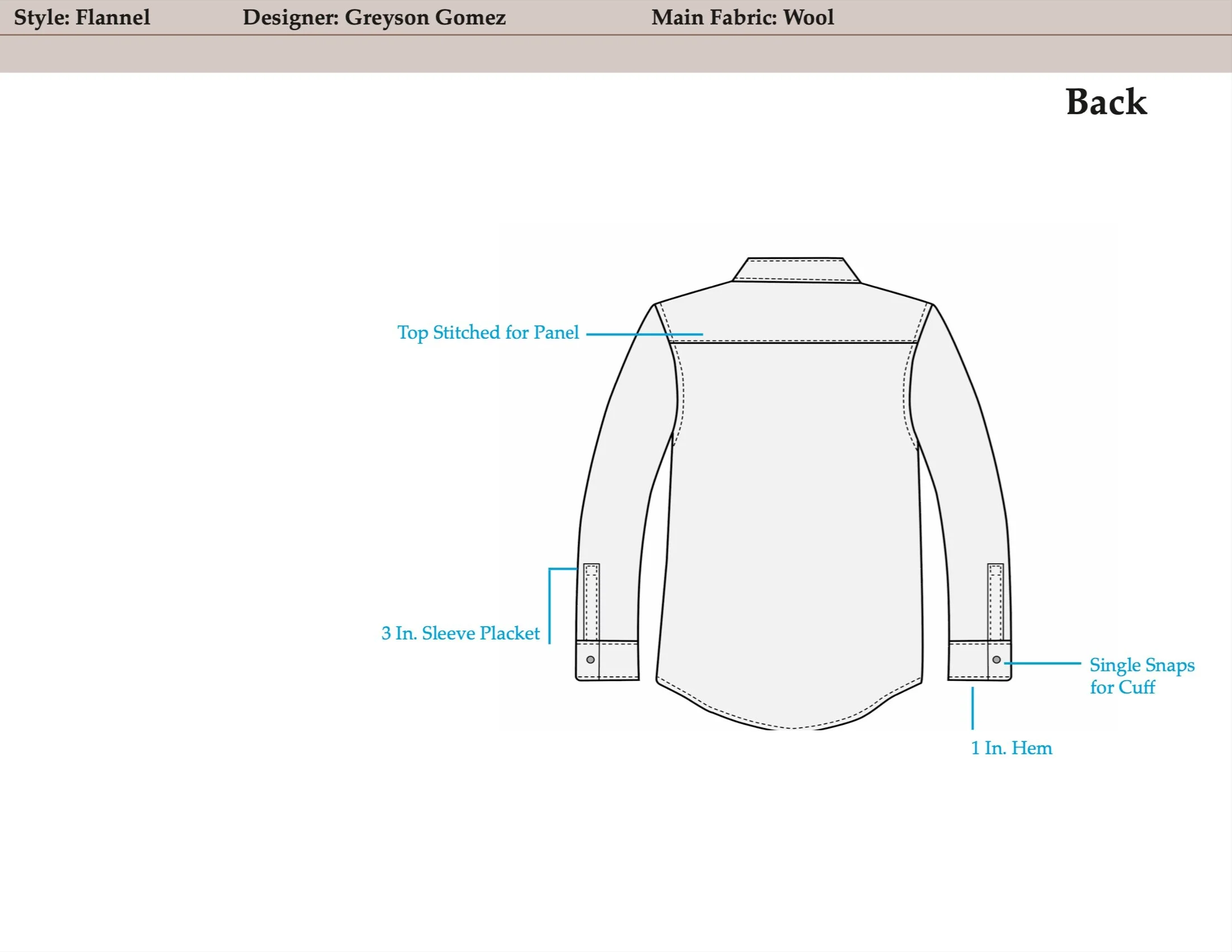Click the Style: Flannel header text
Viewport: 1232px width, 952px height.
coord(82,17)
